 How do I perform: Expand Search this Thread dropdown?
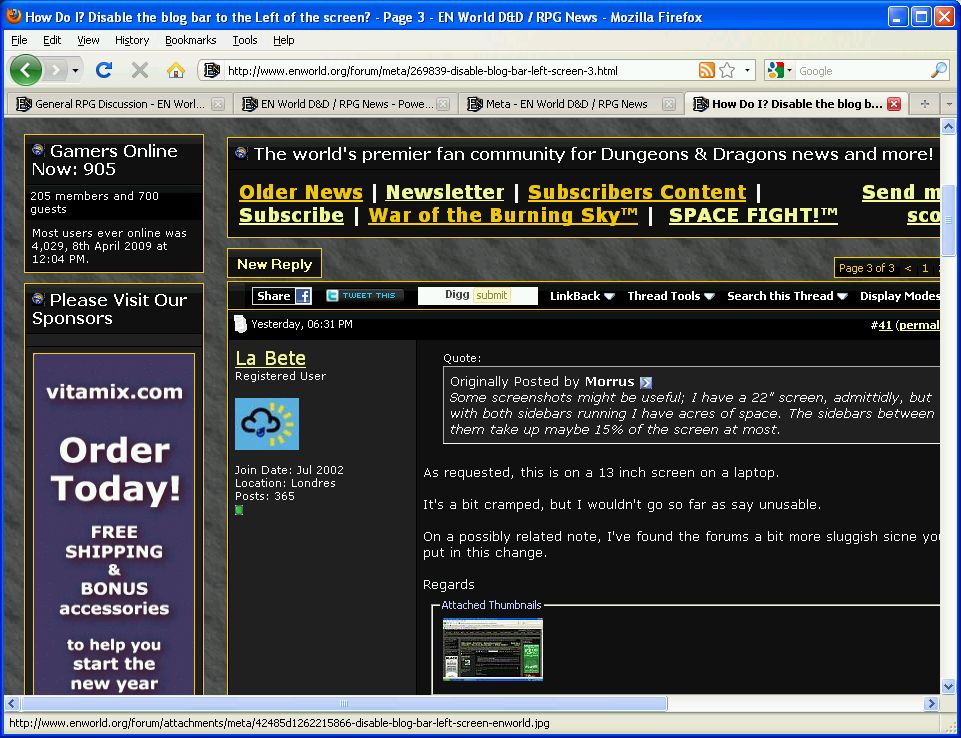(786, 296)
